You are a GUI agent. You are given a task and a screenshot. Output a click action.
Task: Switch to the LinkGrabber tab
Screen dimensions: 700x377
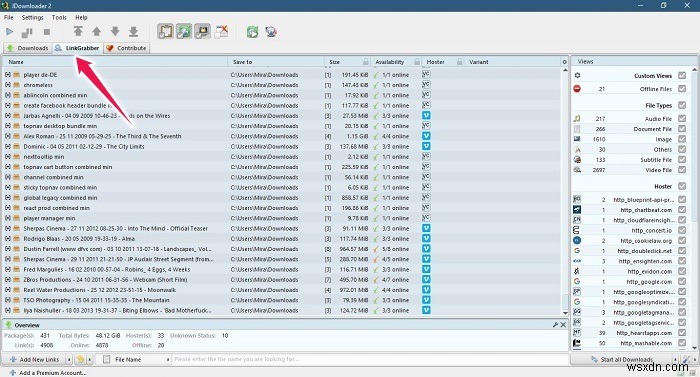coord(77,48)
